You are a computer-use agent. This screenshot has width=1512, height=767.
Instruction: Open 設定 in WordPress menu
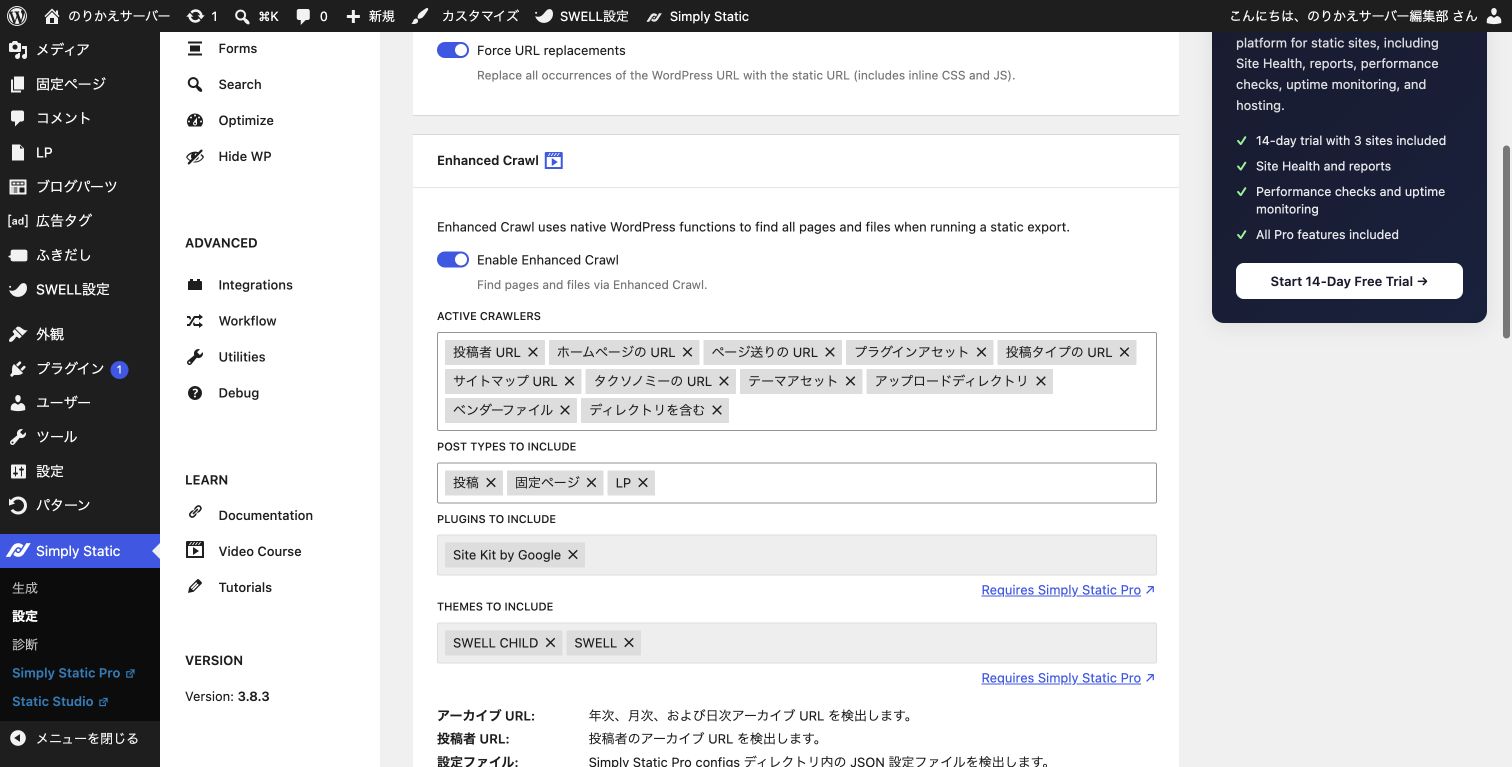(x=80, y=471)
